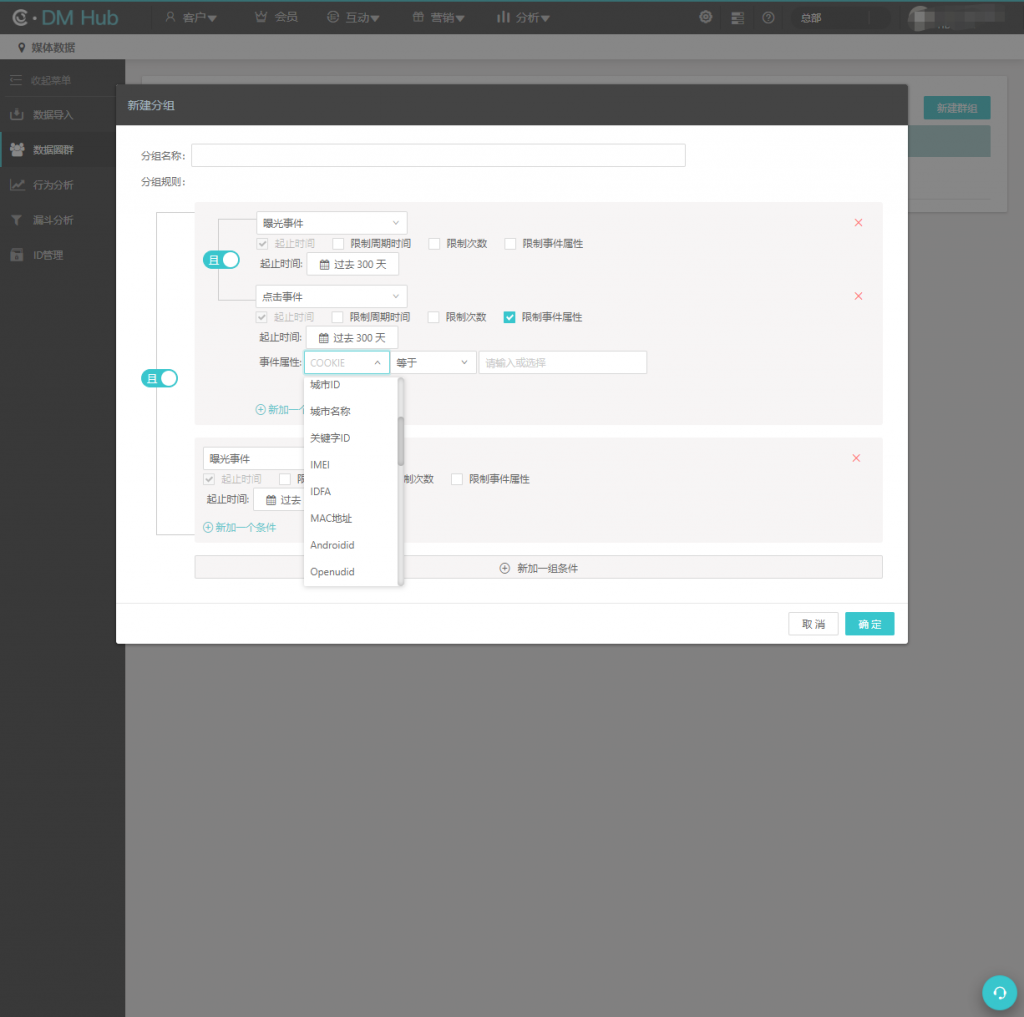This screenshot has width=1024, height=1017.
Task: Click the attribute dropdown list scrollbar
Action: tap(401, 440)
